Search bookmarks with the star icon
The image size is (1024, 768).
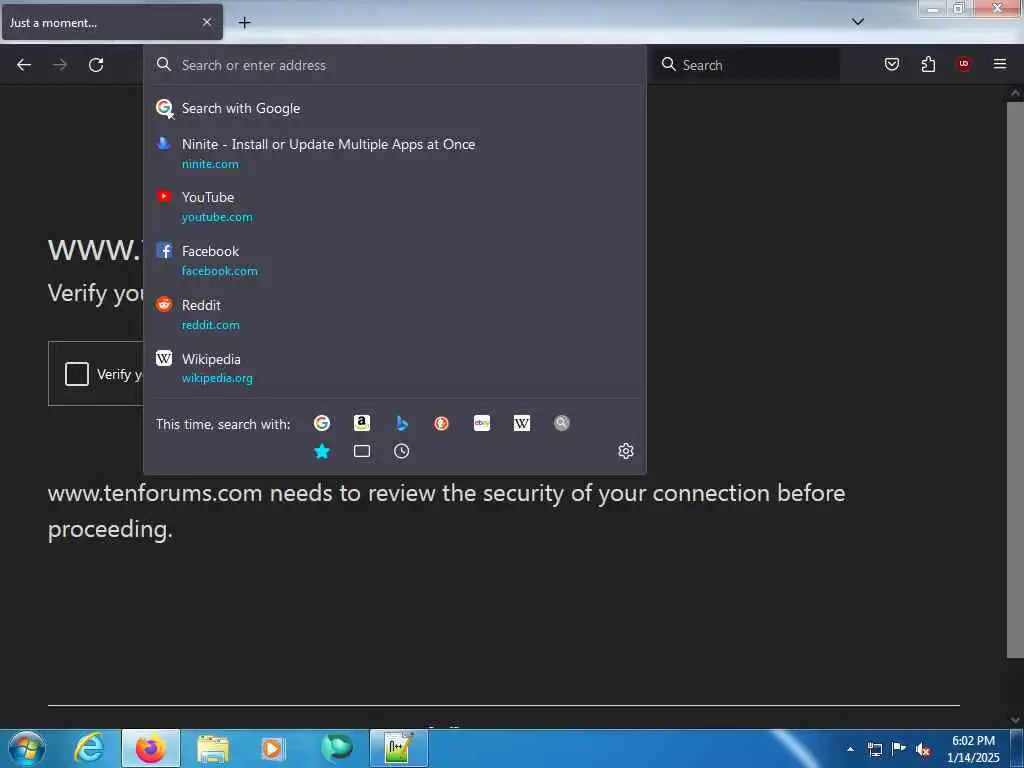[322, 451]
